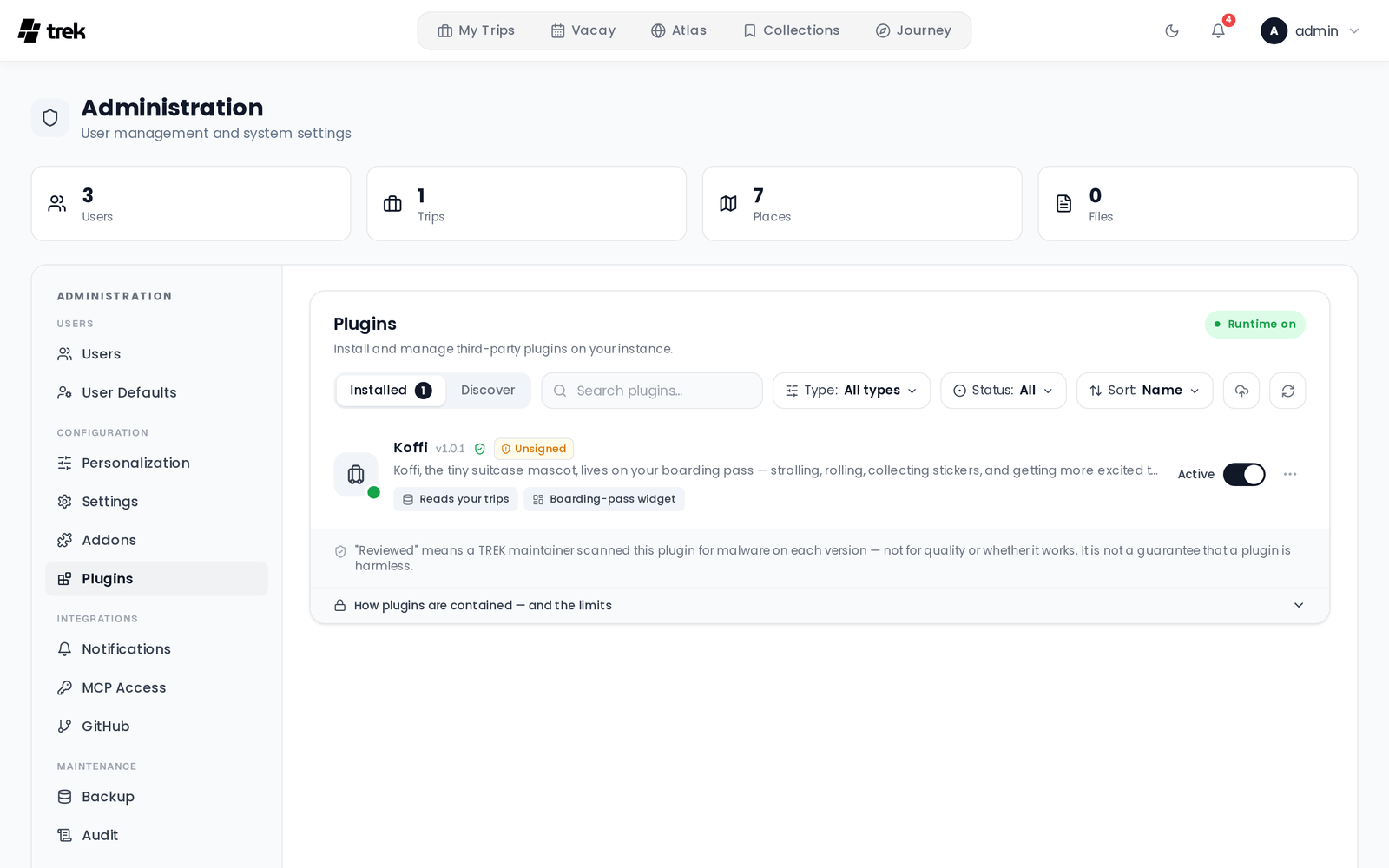
Task: Switch to Discover plugins tab
Action: (x=488, y=391)
